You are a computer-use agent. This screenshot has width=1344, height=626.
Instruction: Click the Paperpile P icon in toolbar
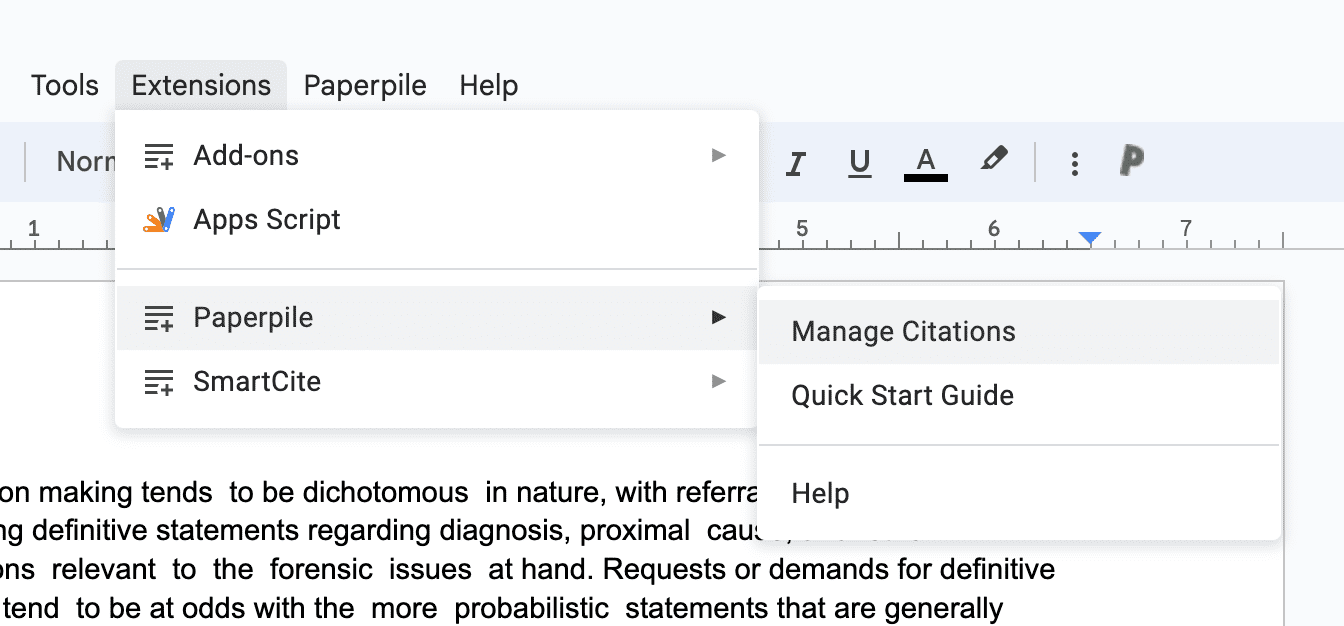[1131, 161]
